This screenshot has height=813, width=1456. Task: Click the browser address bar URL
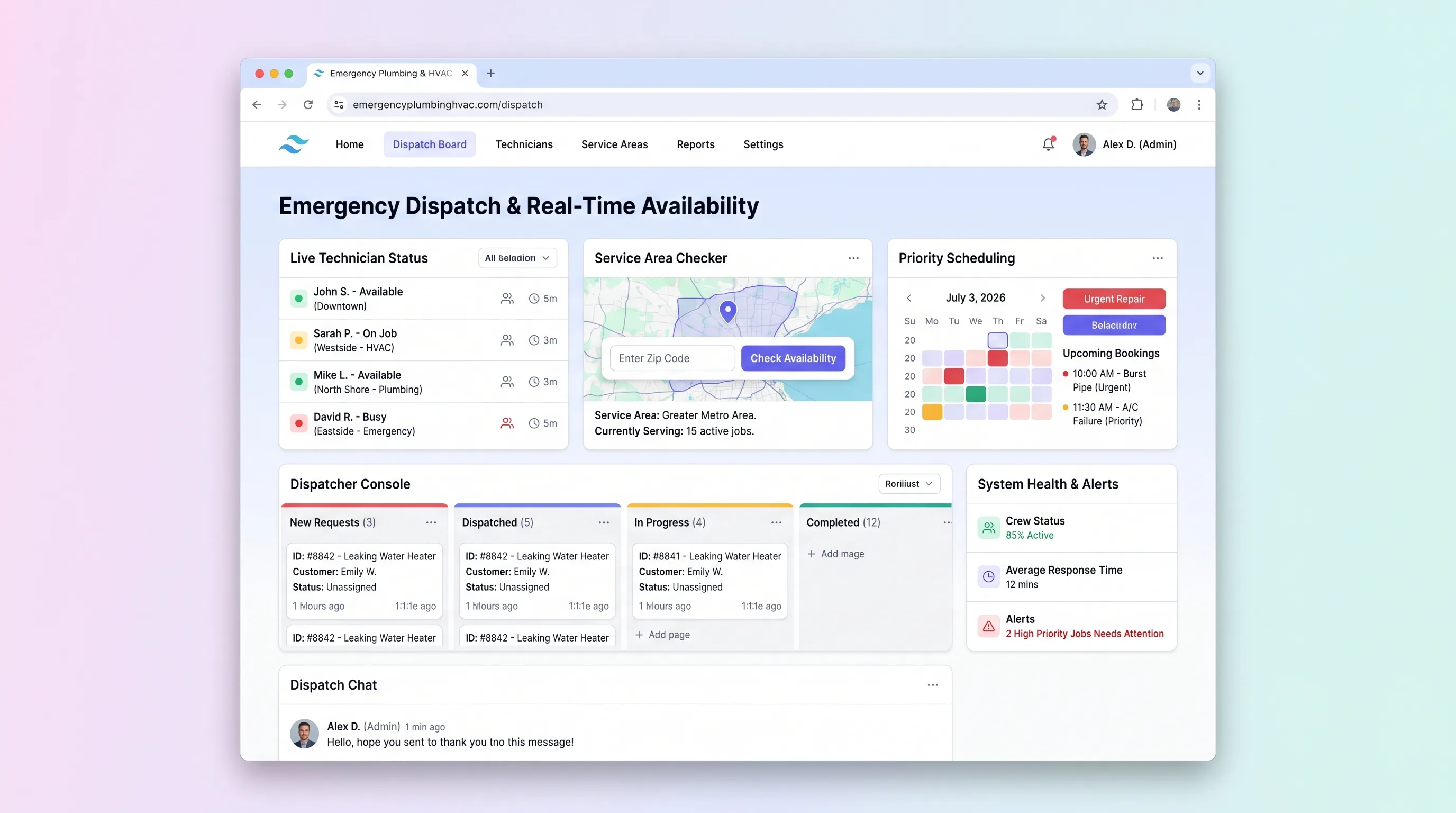point(448,105)
